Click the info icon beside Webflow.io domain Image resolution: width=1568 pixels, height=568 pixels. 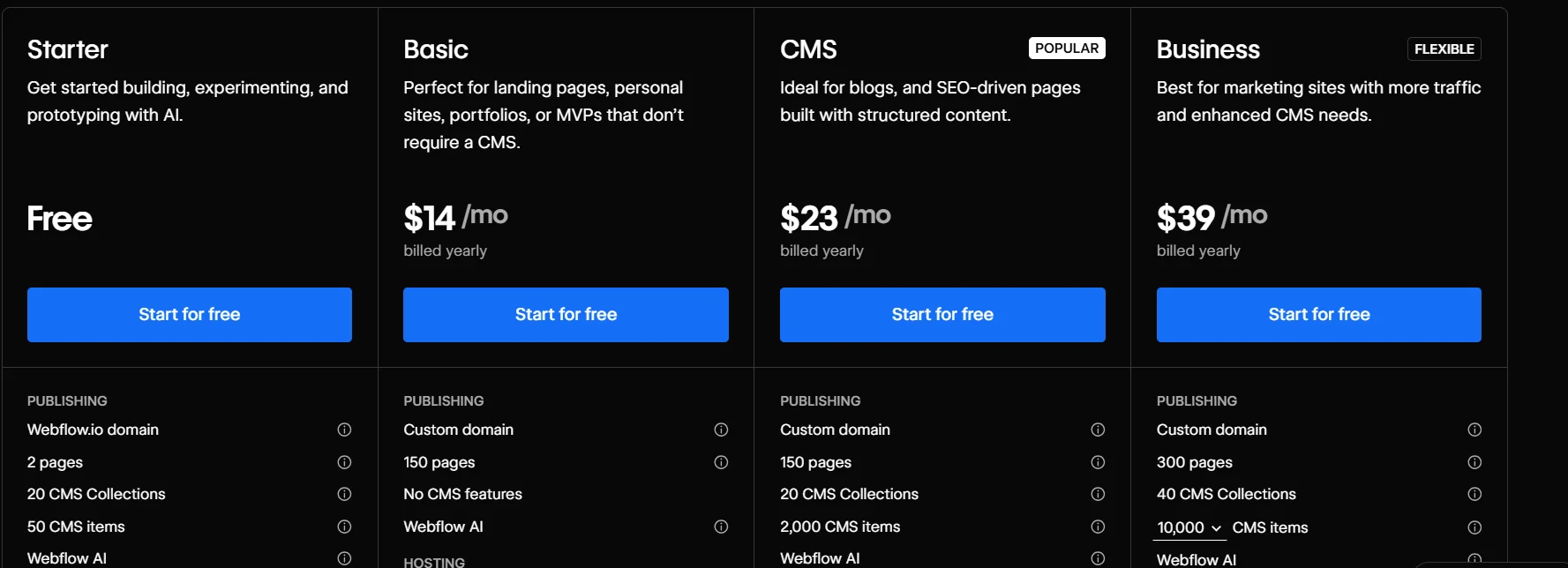click(344, 430)
